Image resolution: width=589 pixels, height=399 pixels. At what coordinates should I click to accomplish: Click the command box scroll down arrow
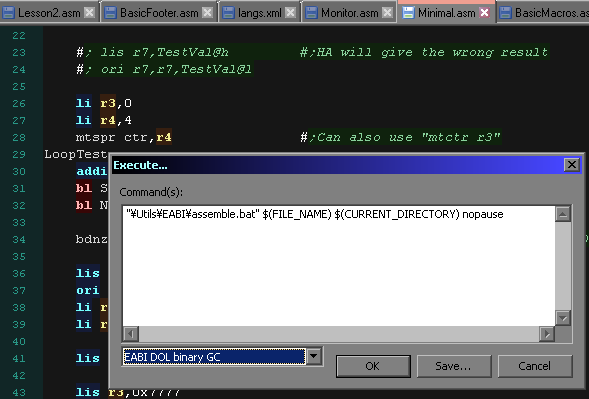pyautogui.click(x=563, y=318)
